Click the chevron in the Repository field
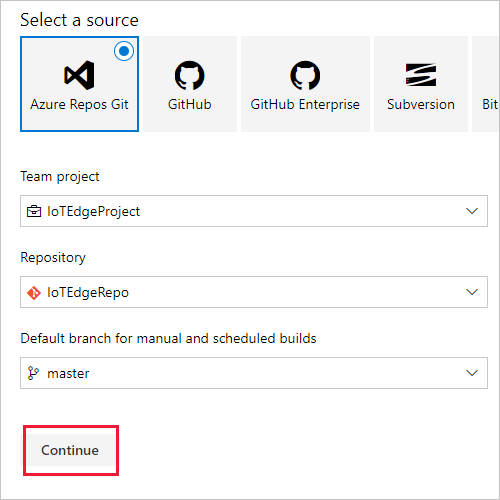 click(472, 292)
